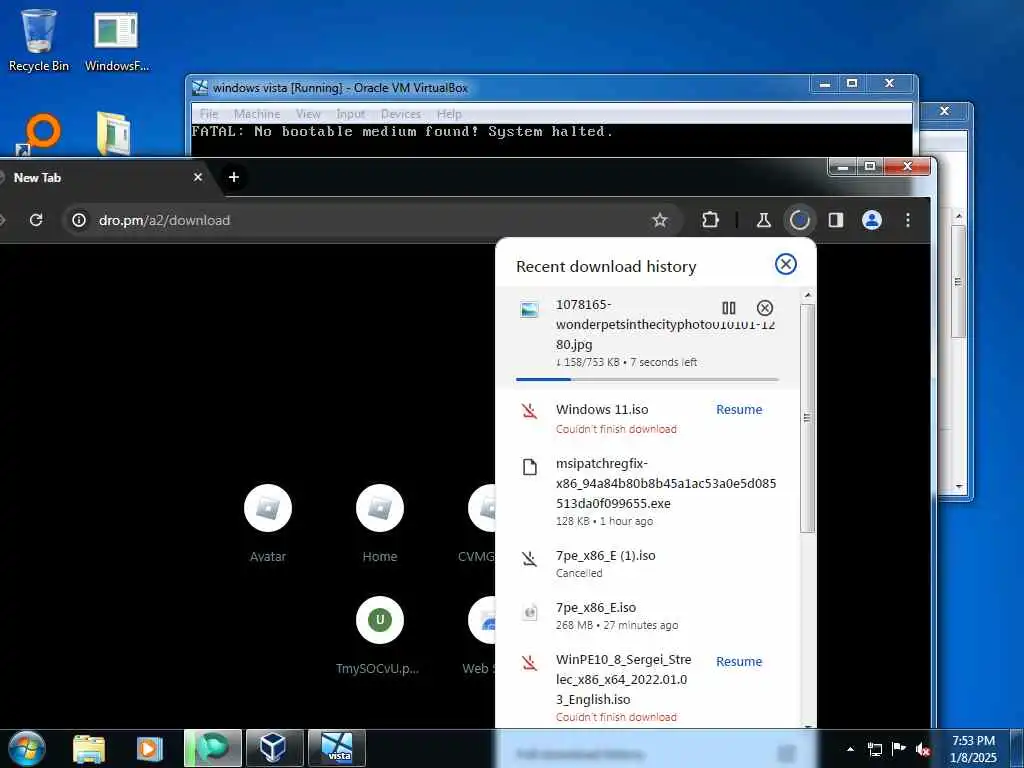Switch to the vista VM taskbar button
Screen dimensions: 1024x768
pos(336,748)
